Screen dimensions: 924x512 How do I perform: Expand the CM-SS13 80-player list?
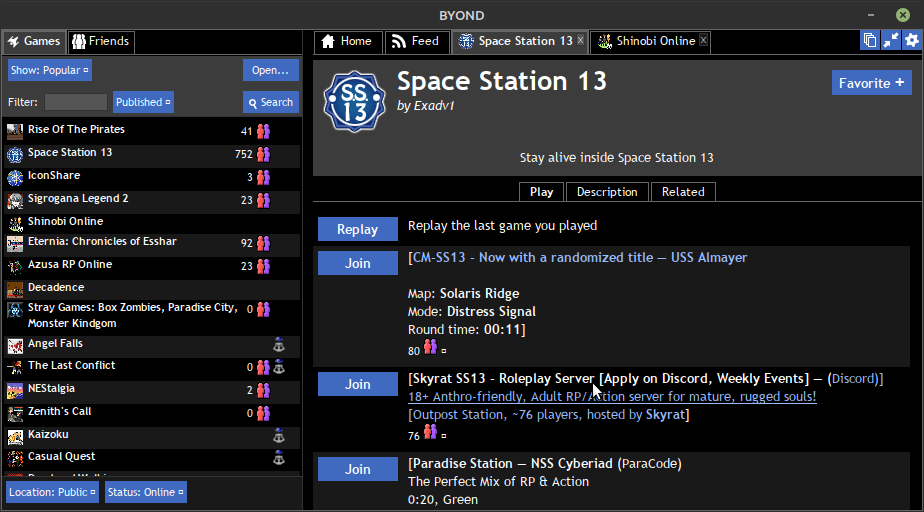point(444,351)
